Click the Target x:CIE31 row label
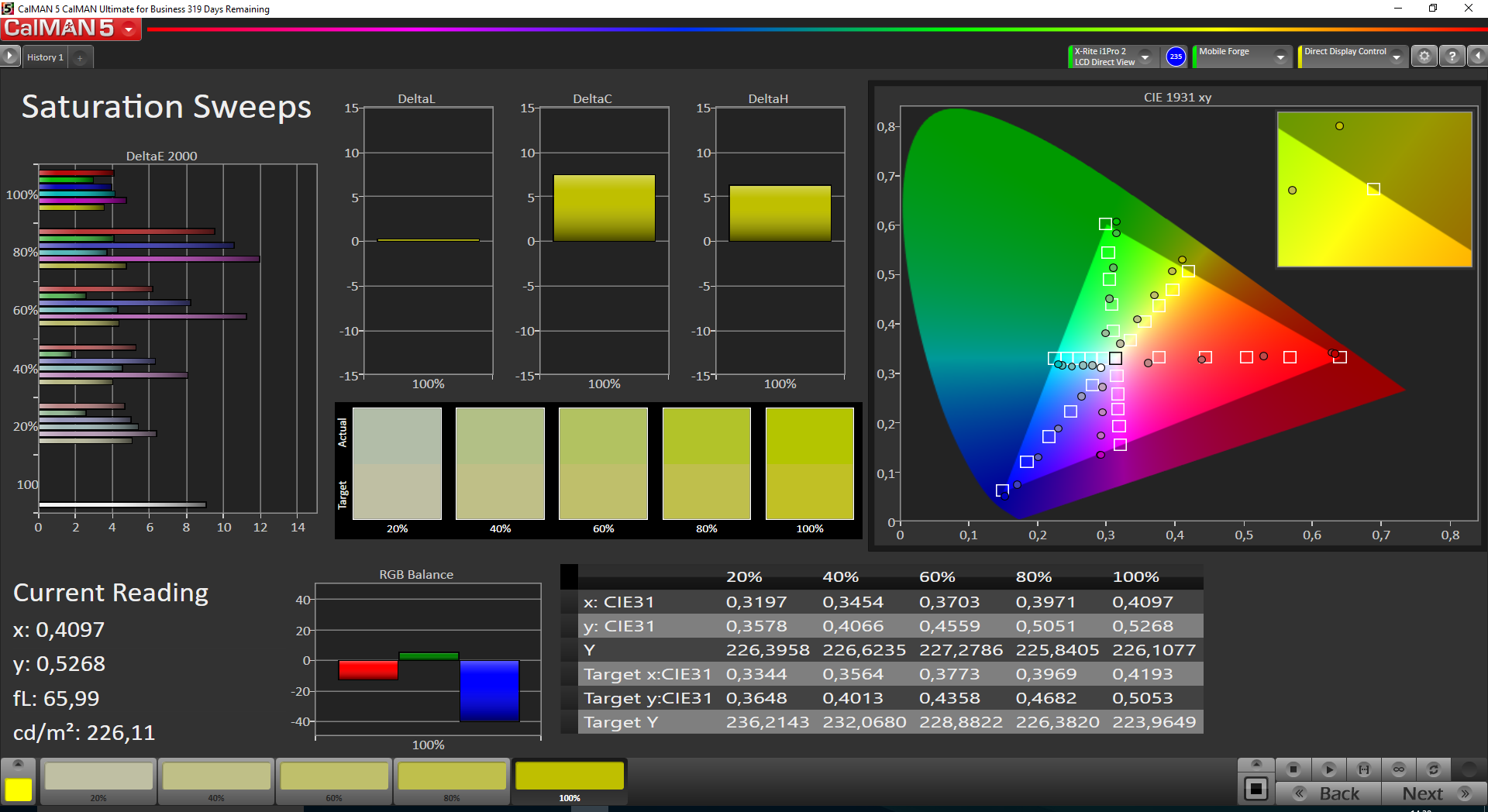Viewport: 1488px width, 812px height. (x=647, y=674)
